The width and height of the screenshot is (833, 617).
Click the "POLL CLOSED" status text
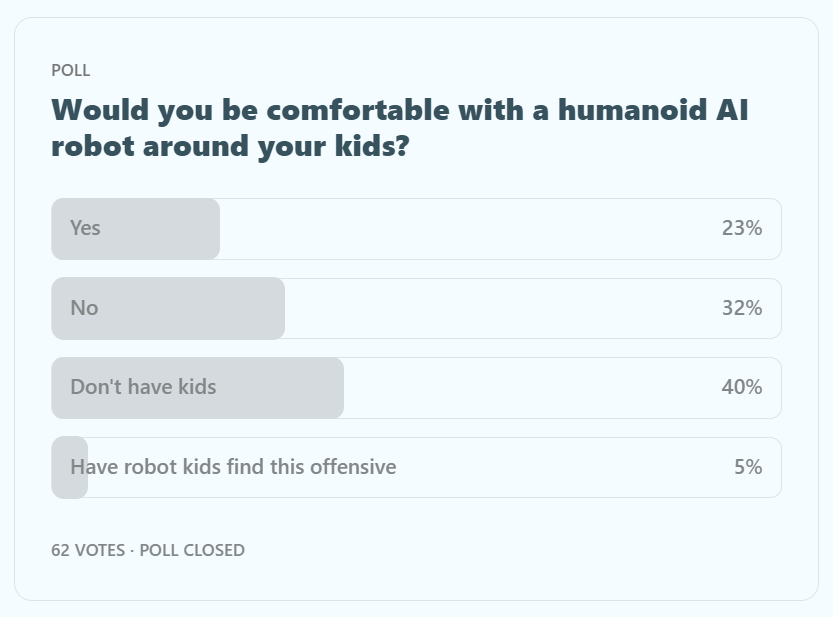point(192,550)
